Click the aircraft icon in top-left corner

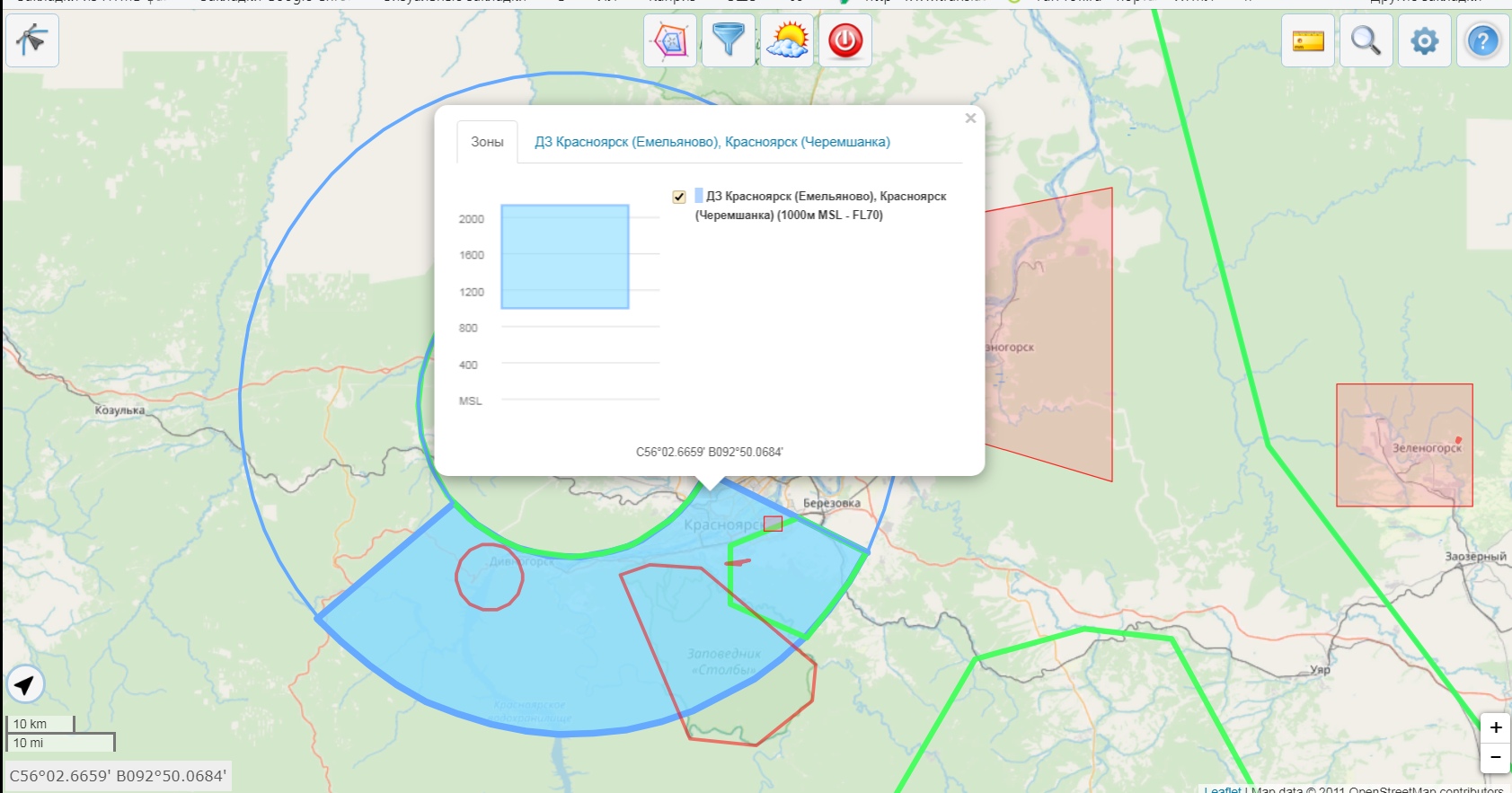(32, 40)
